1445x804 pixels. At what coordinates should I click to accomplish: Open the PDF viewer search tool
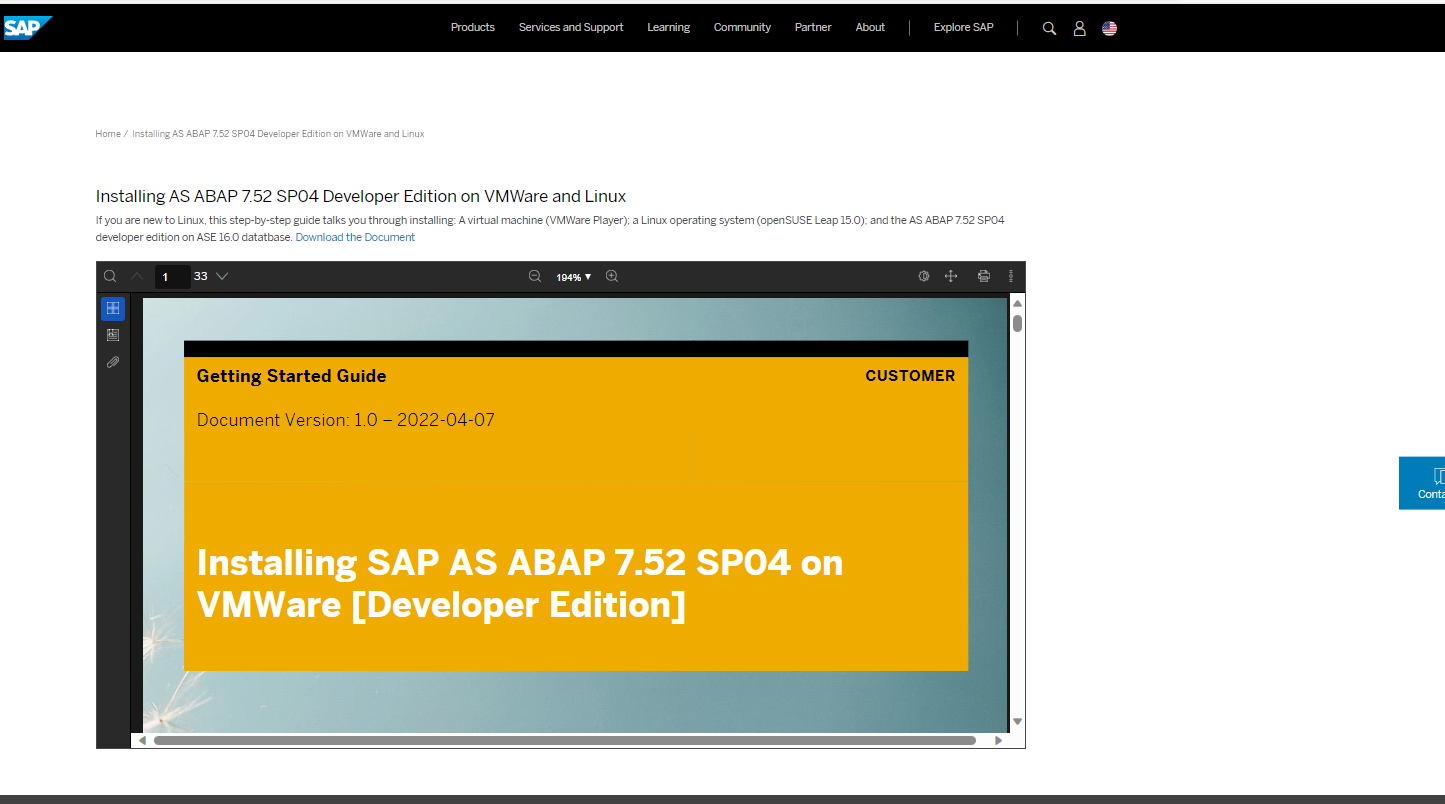111,276
